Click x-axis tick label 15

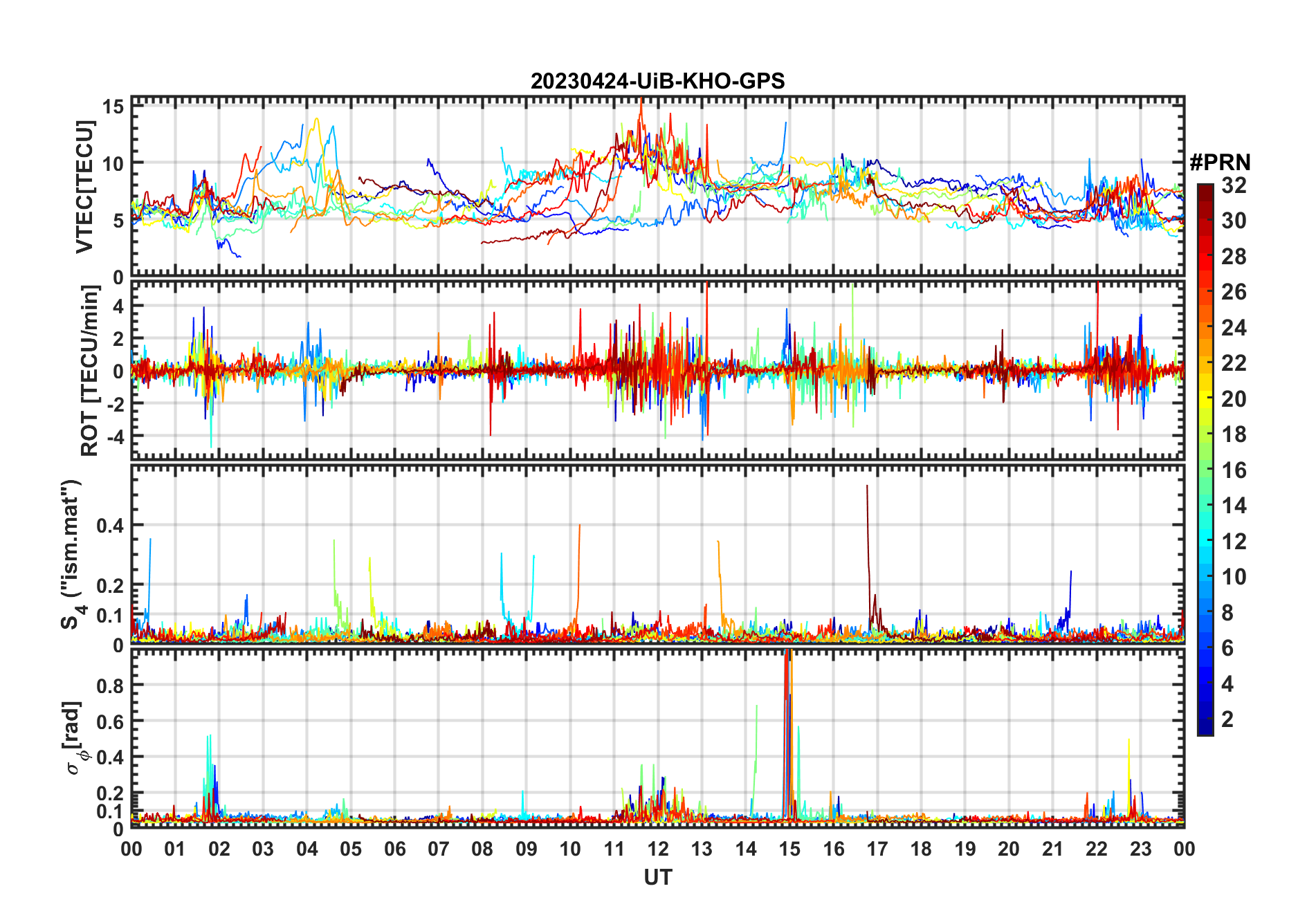pyautogui.click(x=789, y=849)
